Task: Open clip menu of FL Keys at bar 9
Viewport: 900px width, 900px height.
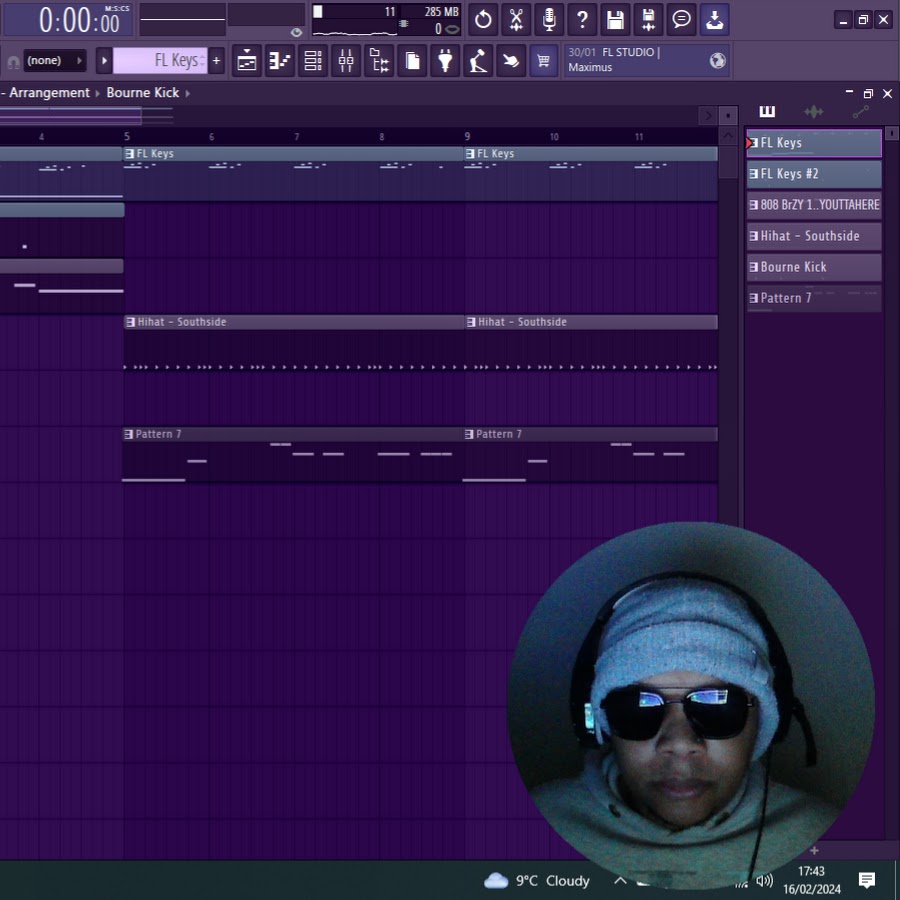Action: coord(470,154)
